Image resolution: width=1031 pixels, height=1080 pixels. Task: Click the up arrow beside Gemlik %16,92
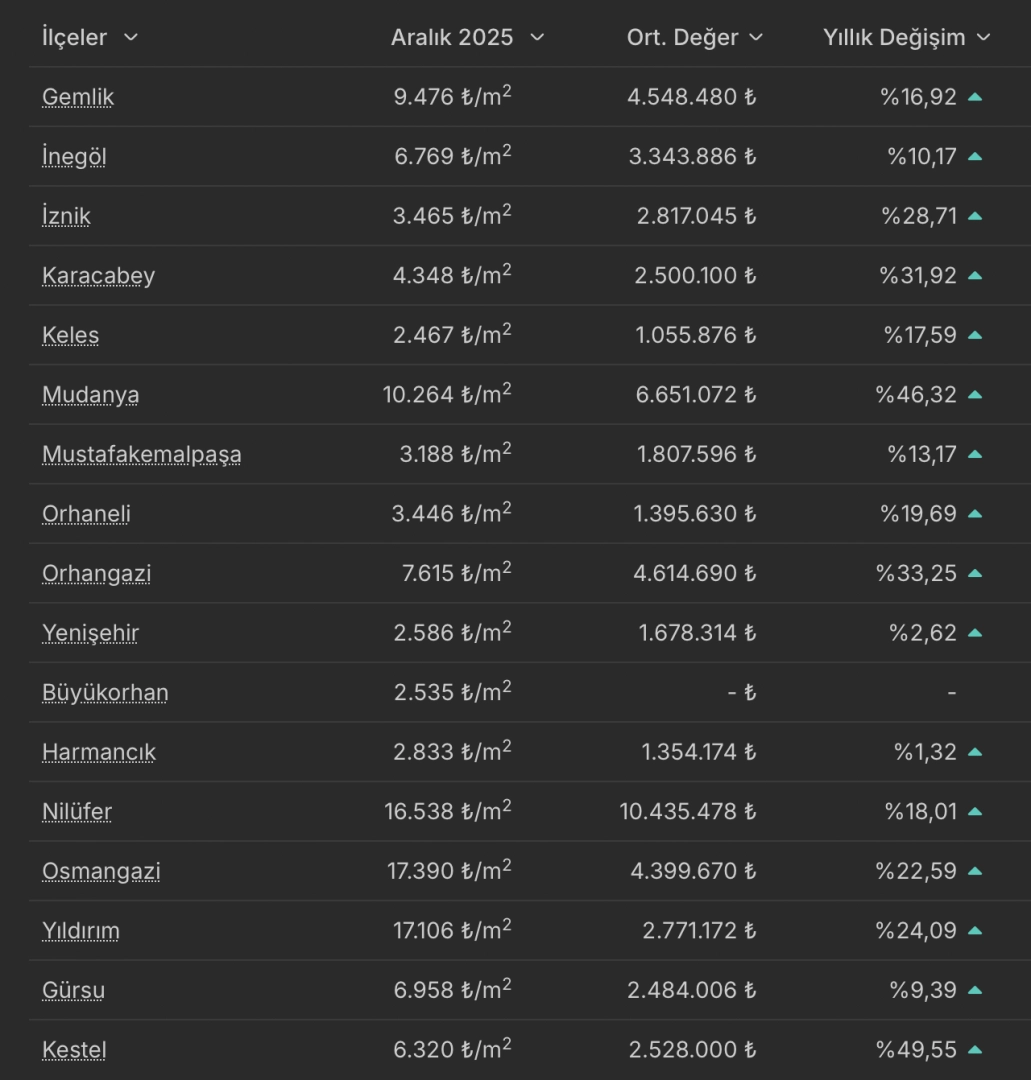pos(975,97)
